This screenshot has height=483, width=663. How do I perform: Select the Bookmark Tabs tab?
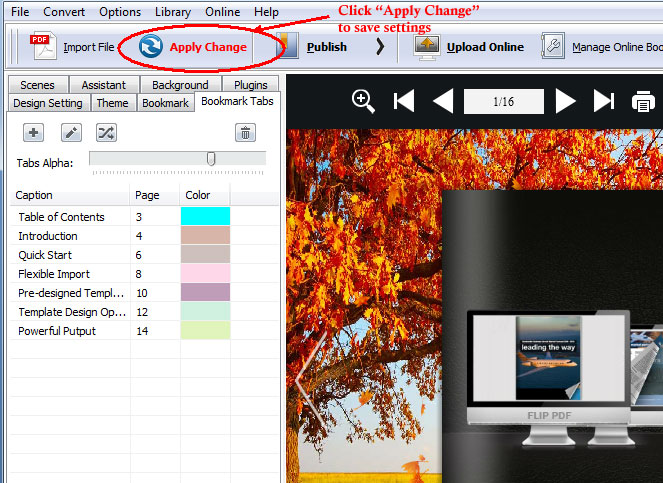(x=237, y=102)
